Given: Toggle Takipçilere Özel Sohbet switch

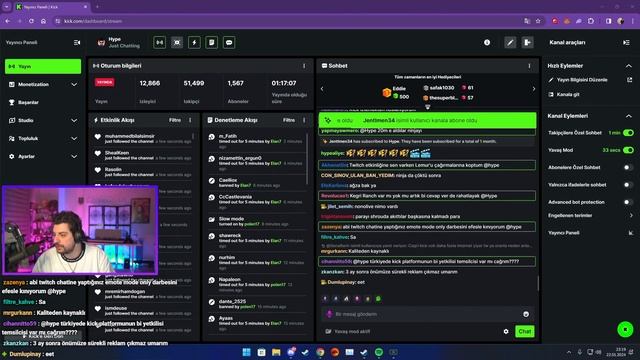Looking at the screenshot, I should [628, 133].
